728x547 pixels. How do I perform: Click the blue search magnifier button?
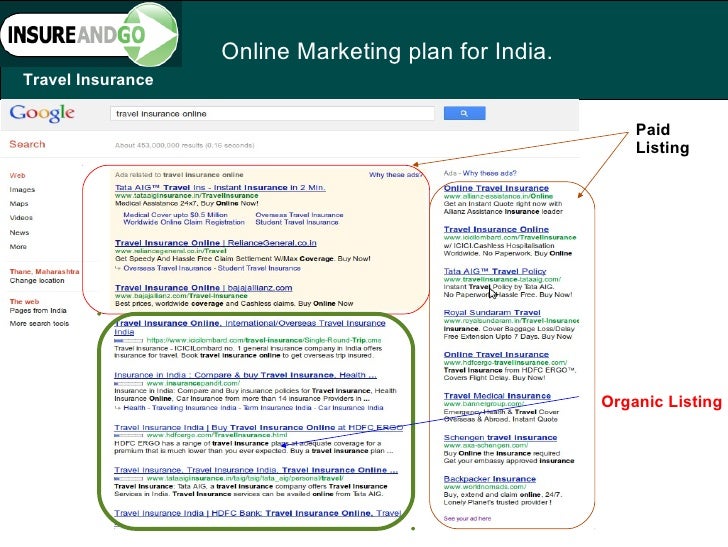464,113
